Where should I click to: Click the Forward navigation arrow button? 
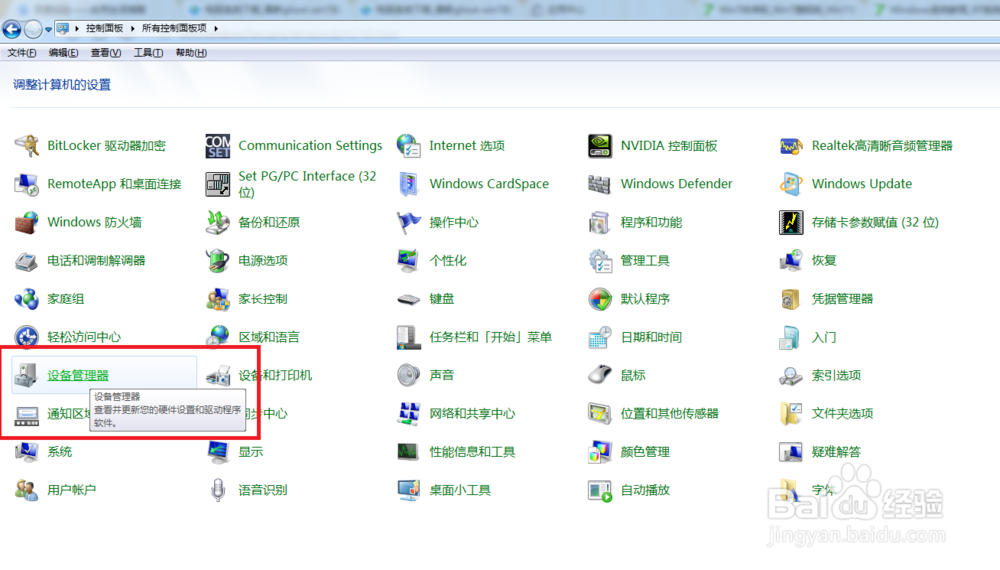click(33, 29)
